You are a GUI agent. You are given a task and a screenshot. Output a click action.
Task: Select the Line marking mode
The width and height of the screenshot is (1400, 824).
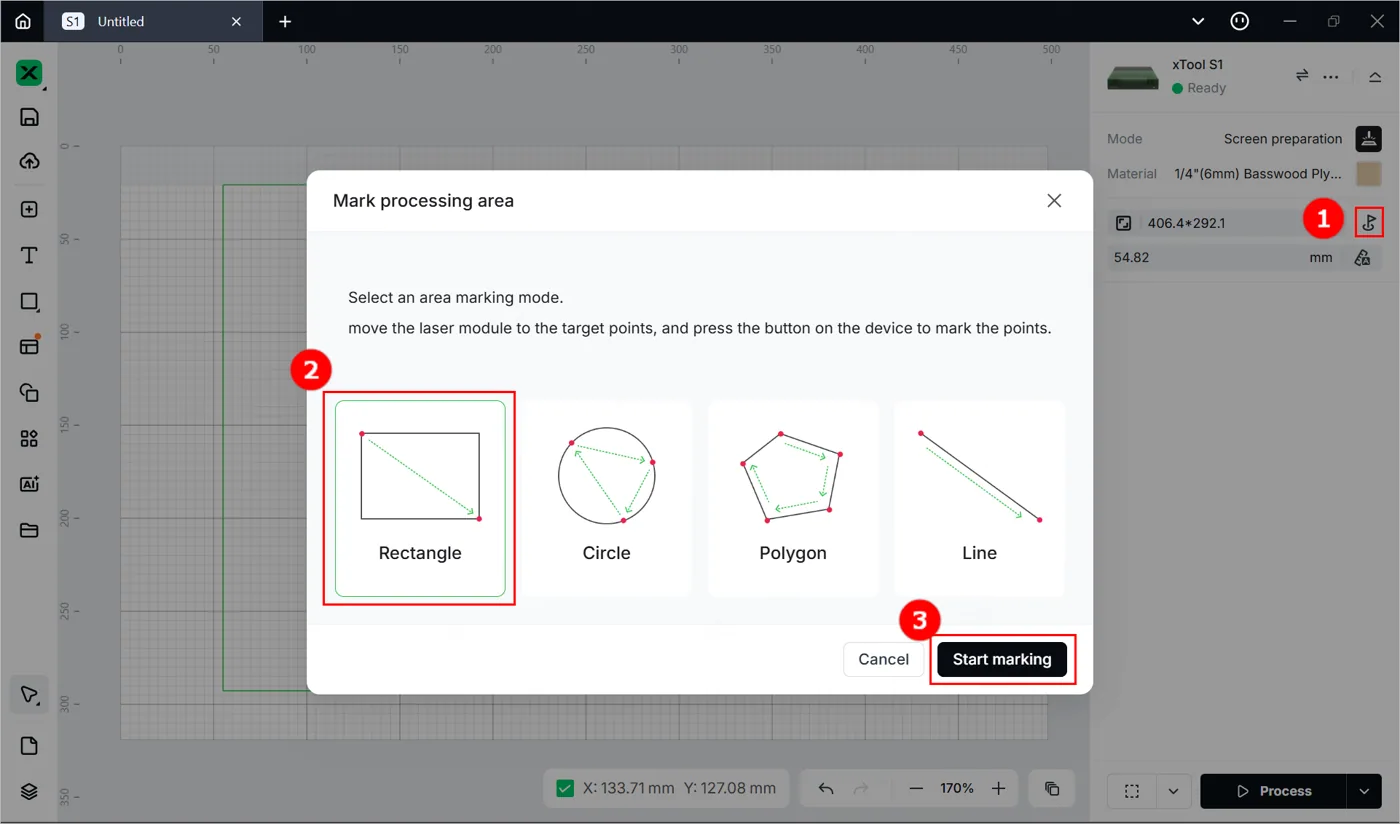(x=980, y=498)
